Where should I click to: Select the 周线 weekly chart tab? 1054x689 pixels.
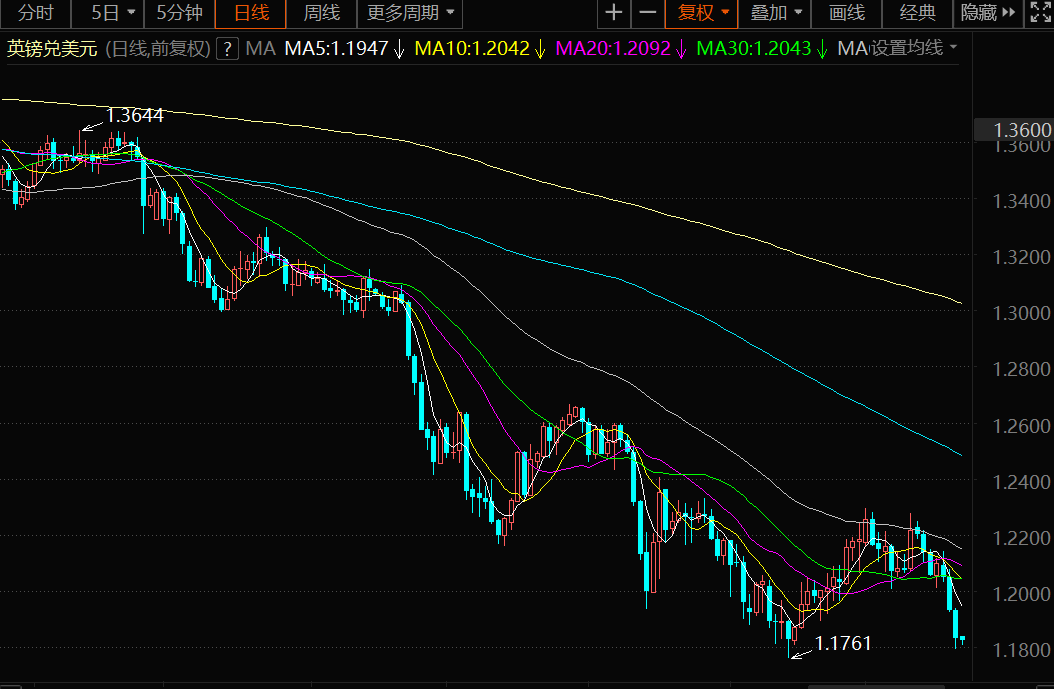click(321, 13)
